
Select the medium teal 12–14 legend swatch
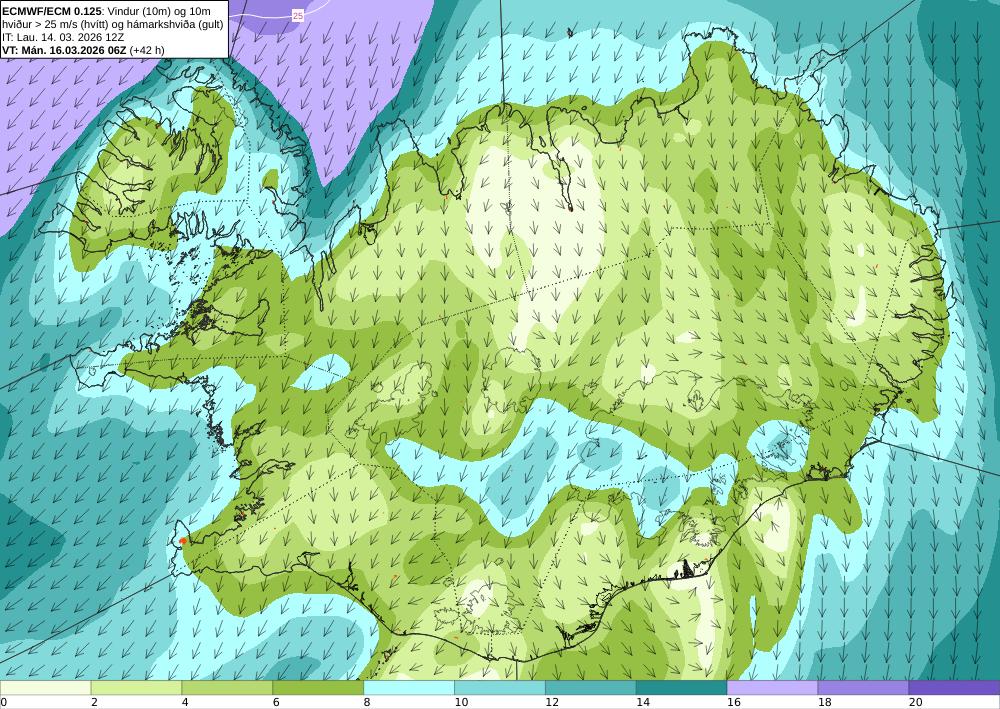591,688
